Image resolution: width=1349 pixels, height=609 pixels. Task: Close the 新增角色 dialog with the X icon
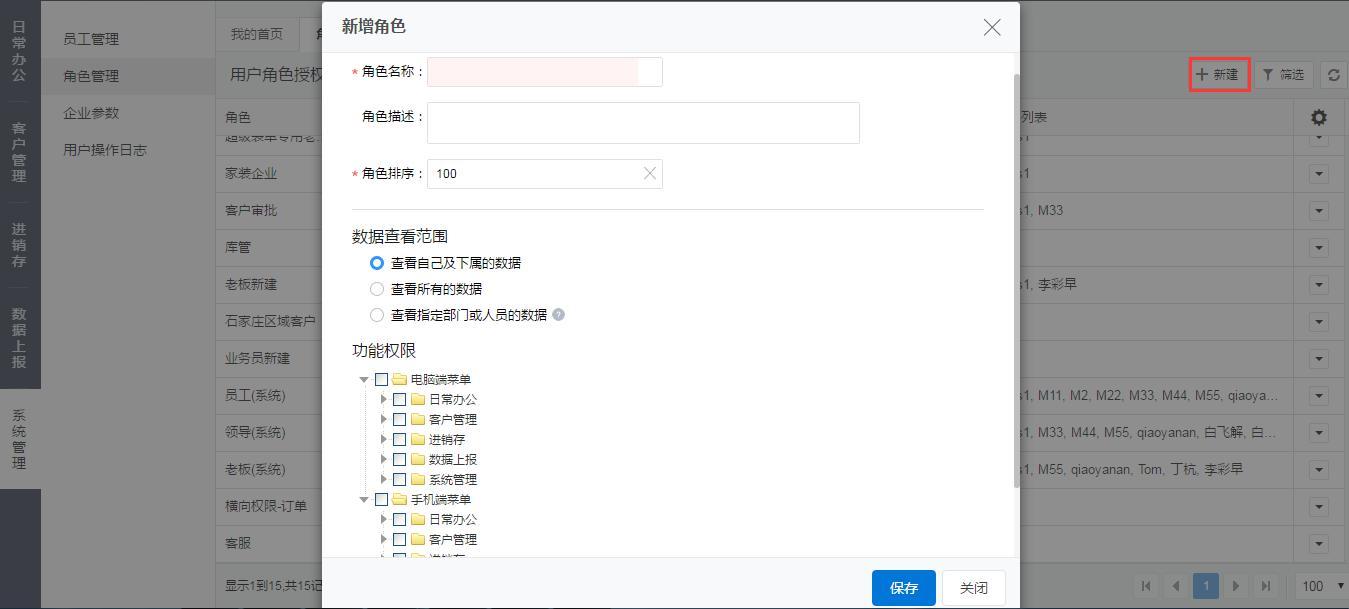991,28
